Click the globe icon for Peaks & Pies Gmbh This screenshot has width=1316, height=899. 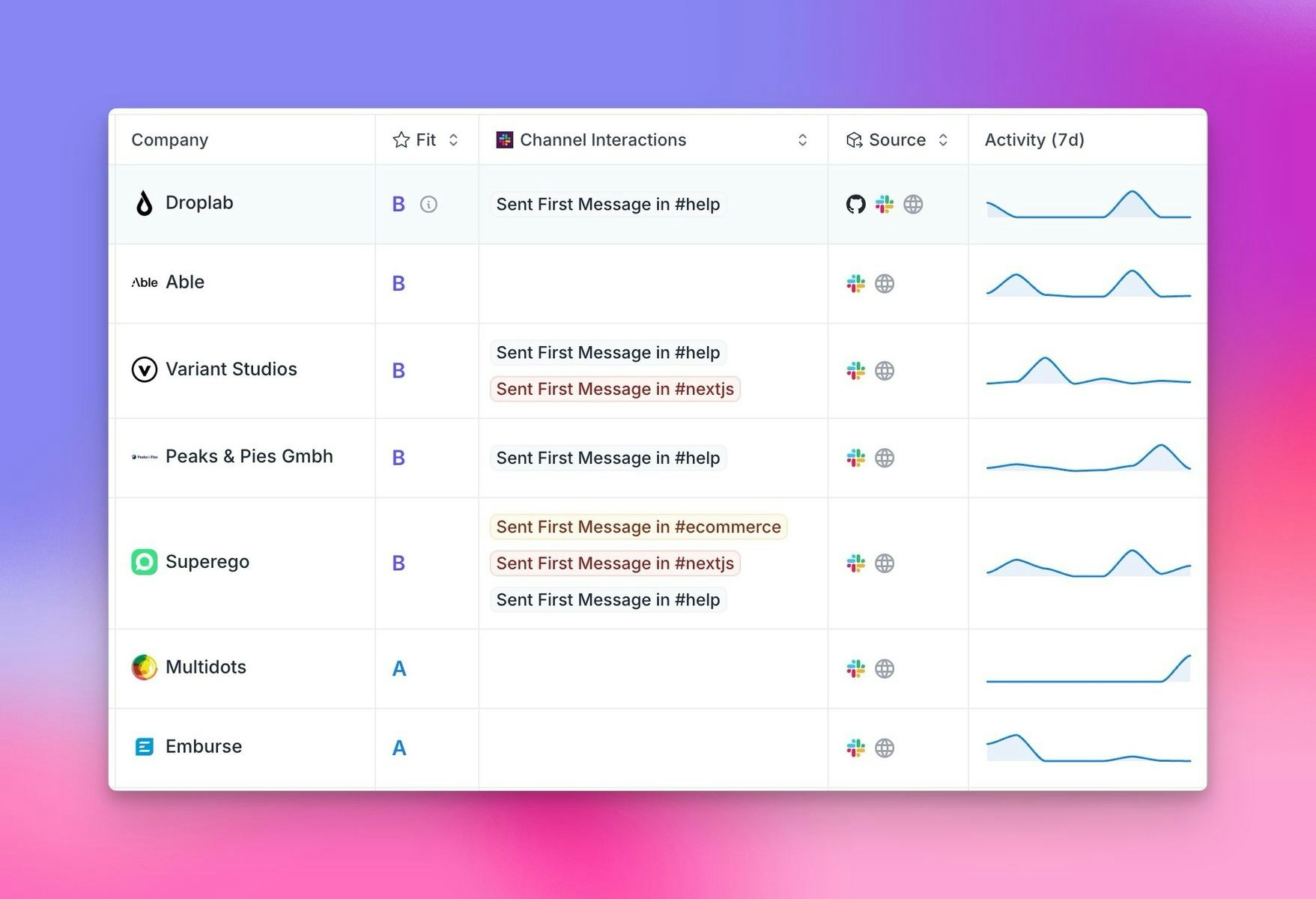[885, 457]
